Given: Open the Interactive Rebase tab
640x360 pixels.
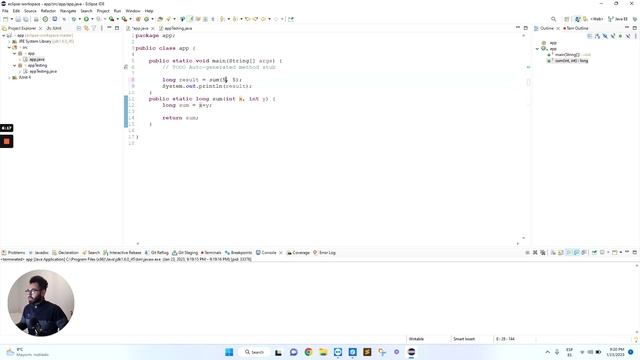Looking at the screenshot, I should (x=122, y=253).
